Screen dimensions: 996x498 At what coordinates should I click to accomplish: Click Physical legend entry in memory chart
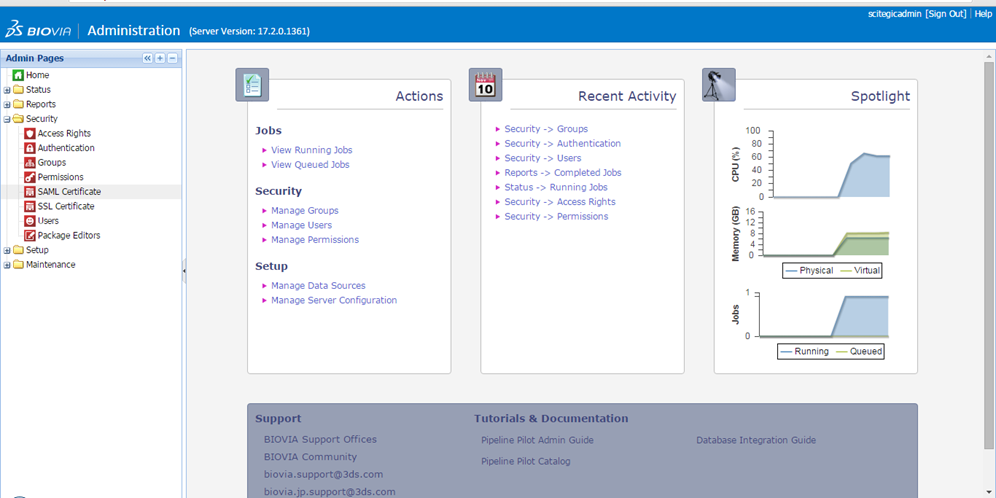(809, 271)
